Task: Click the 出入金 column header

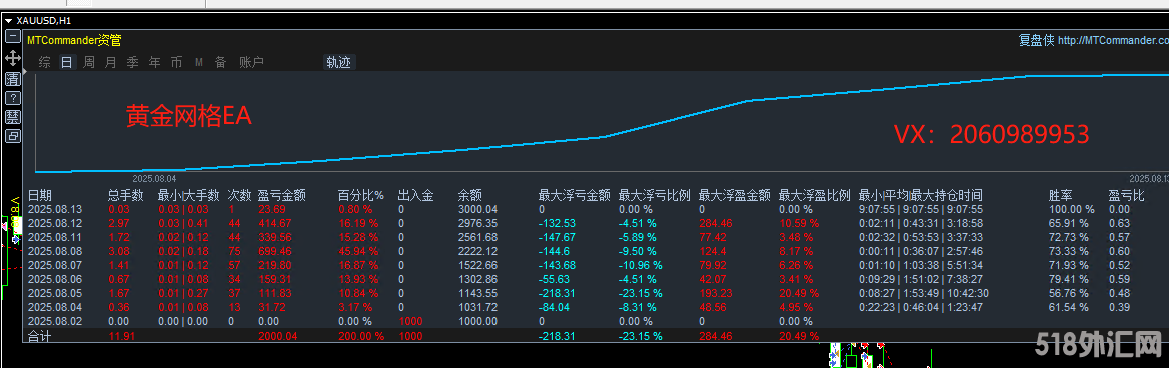Action: pyautogui.click(x=415, y=196)
